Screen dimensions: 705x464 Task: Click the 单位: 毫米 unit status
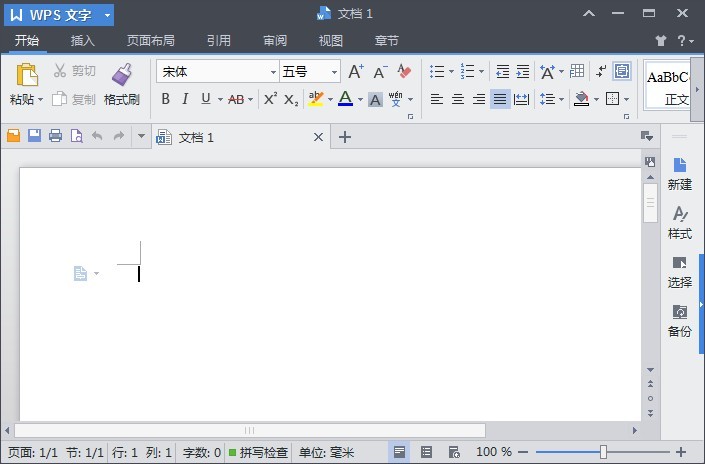pyautogui.click(x=326, y=452)
